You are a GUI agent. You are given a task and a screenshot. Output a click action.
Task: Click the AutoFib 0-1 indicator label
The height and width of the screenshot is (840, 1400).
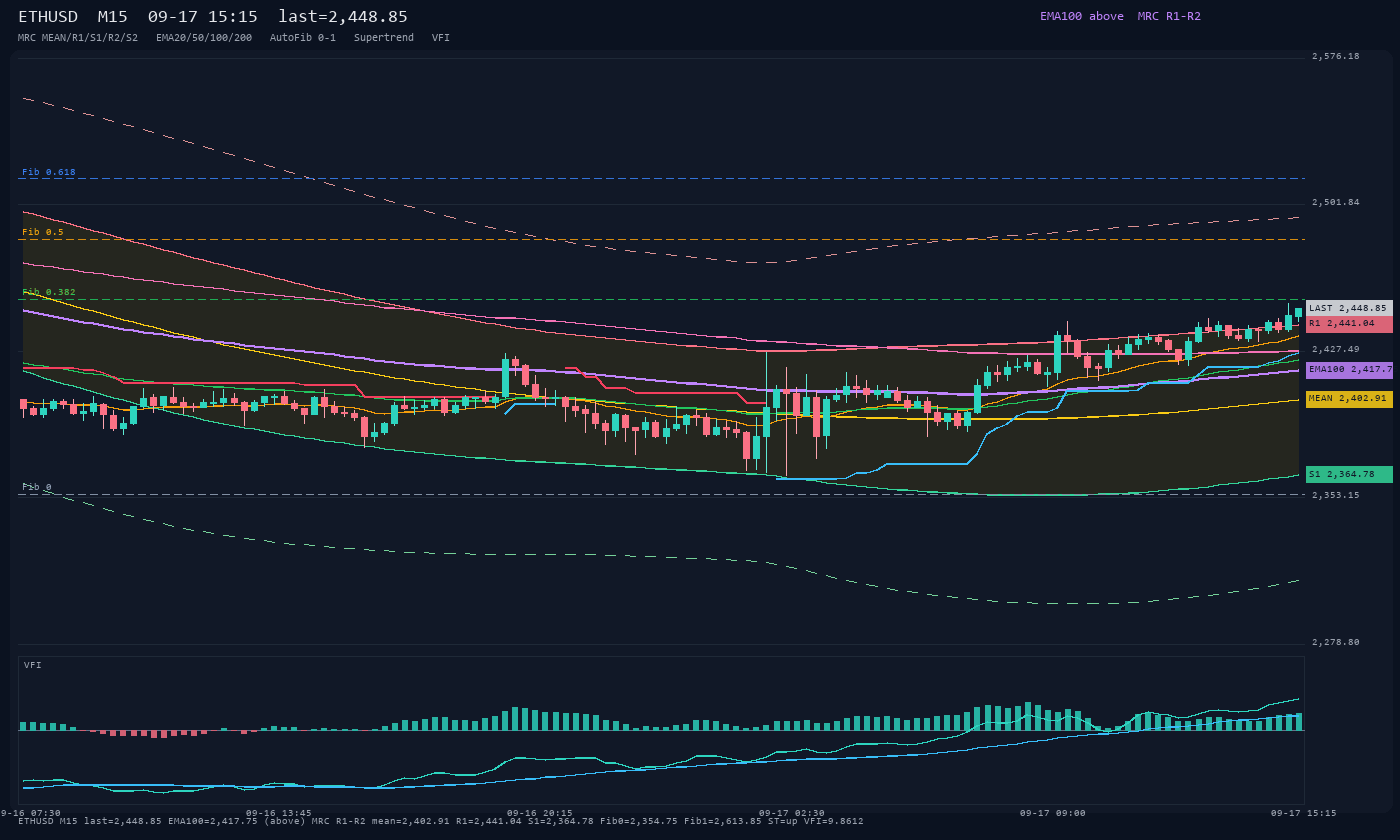(303, 38)
